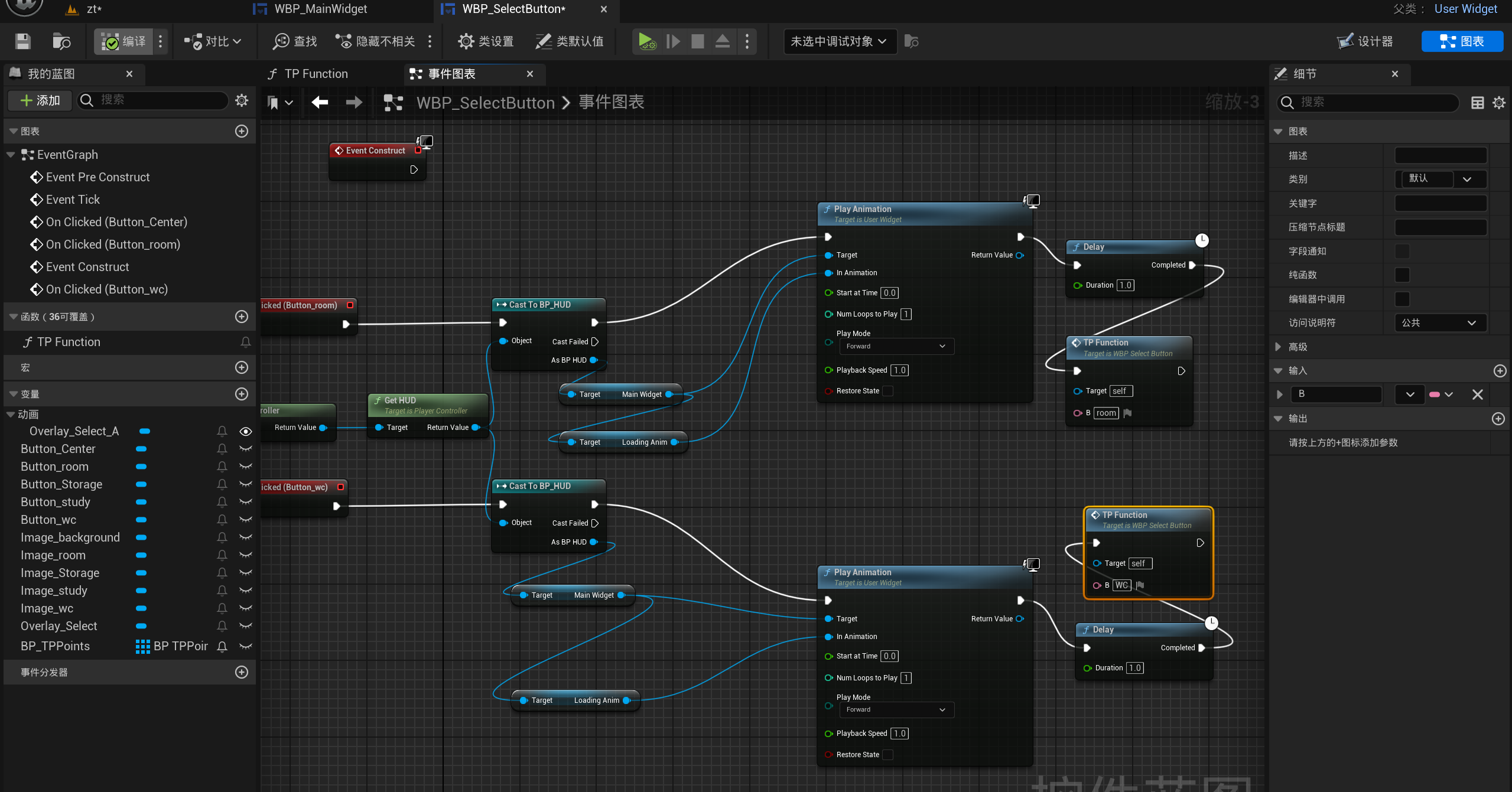This screenshot has width=1512, height=792.
Task: Add new variable with plus icon
Action: pos(242,394)
